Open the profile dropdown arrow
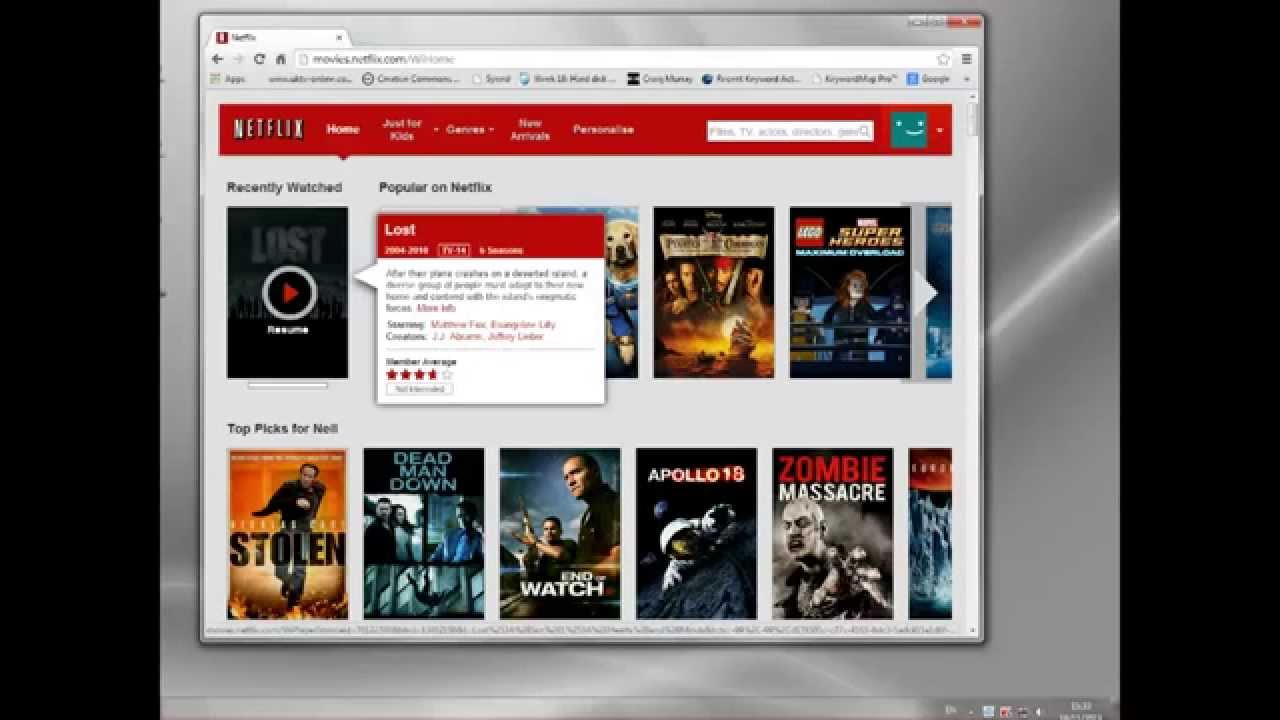Screen dimensions: 1280x720 tap(939, 131)
